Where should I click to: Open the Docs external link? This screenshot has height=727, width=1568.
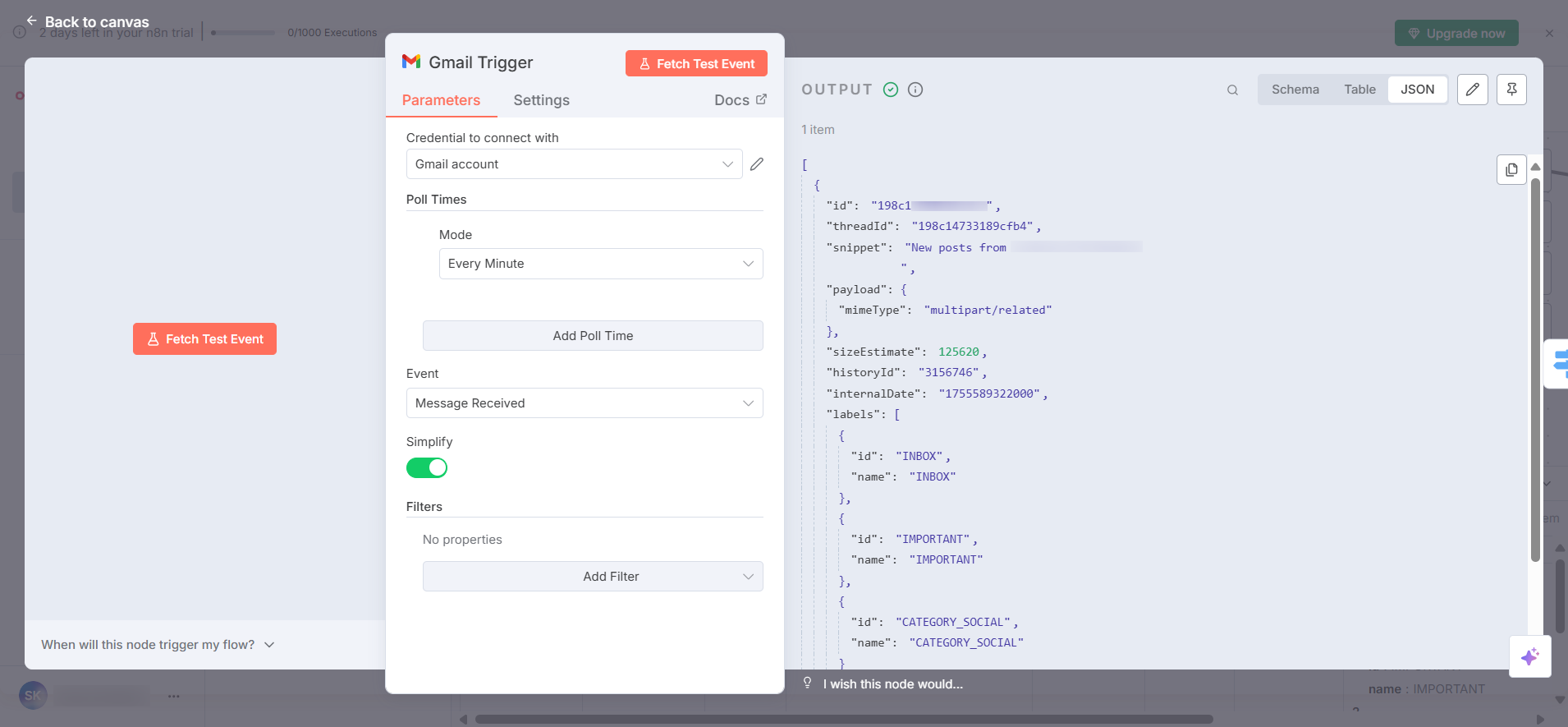(x=740, y=100)
